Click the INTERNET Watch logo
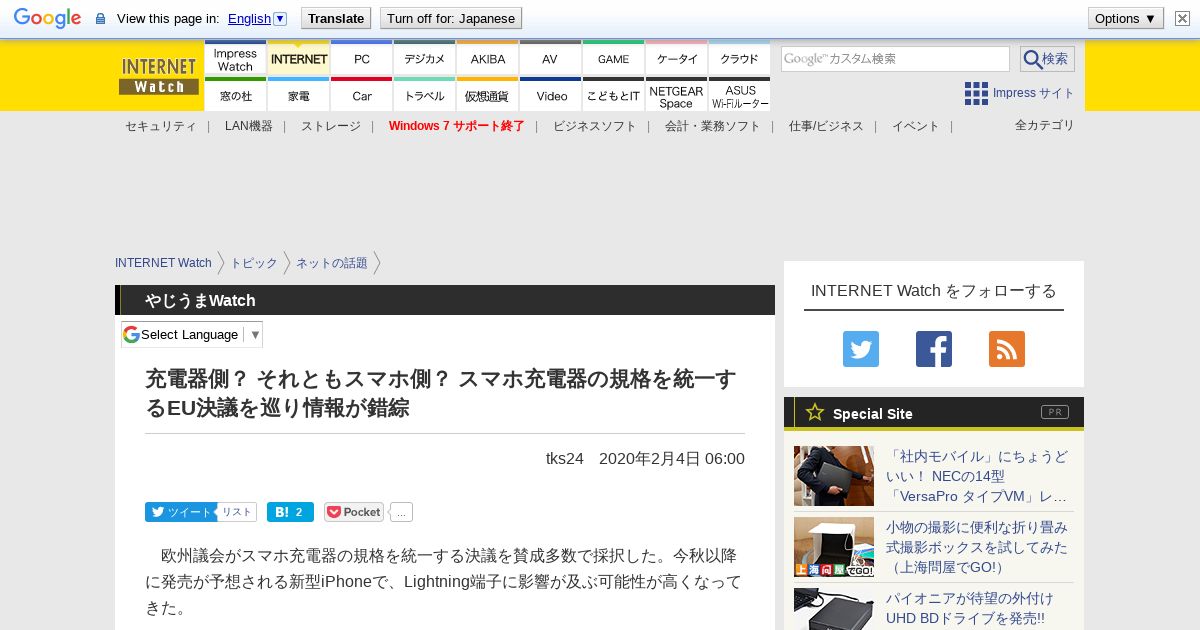Image resolution: width=1200 pixels, height=630 pixels. click(x=159, y=76)
